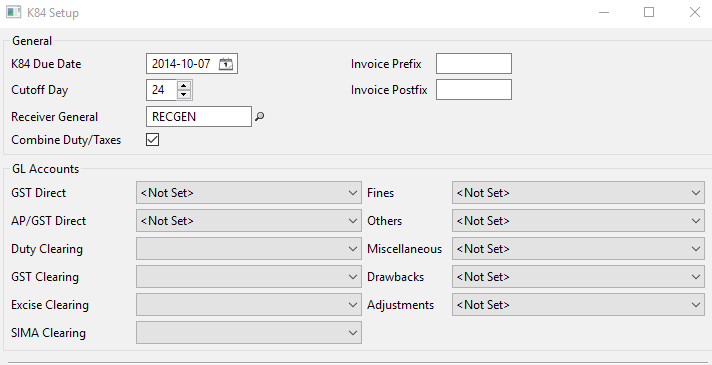Open the K84 Due Date calendar picker
The height and width of the screenshot is (365, 712).
click(x=226, y=64)
